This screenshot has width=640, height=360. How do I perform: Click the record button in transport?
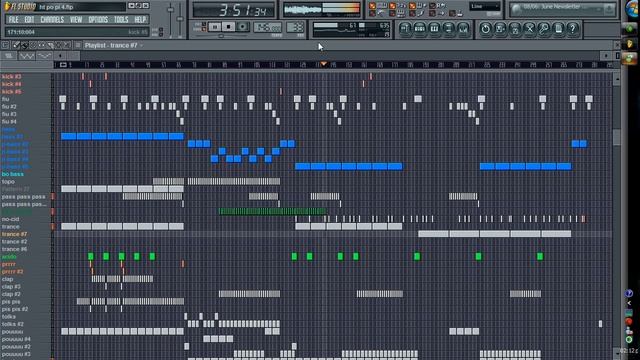pos(243,27)
